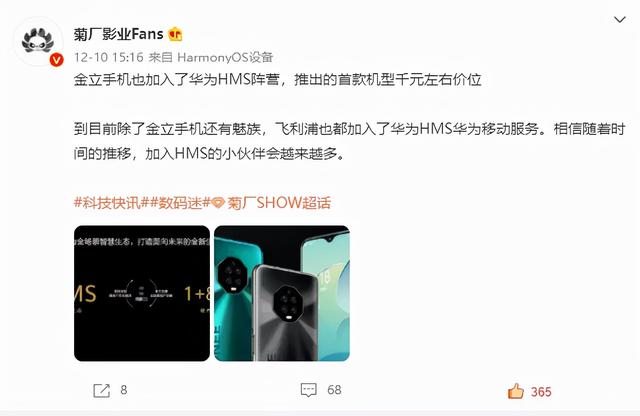Click the orange verified V badge
This screenshot has width=640, height=416.
pyautogui.click(x=56, y=60)
